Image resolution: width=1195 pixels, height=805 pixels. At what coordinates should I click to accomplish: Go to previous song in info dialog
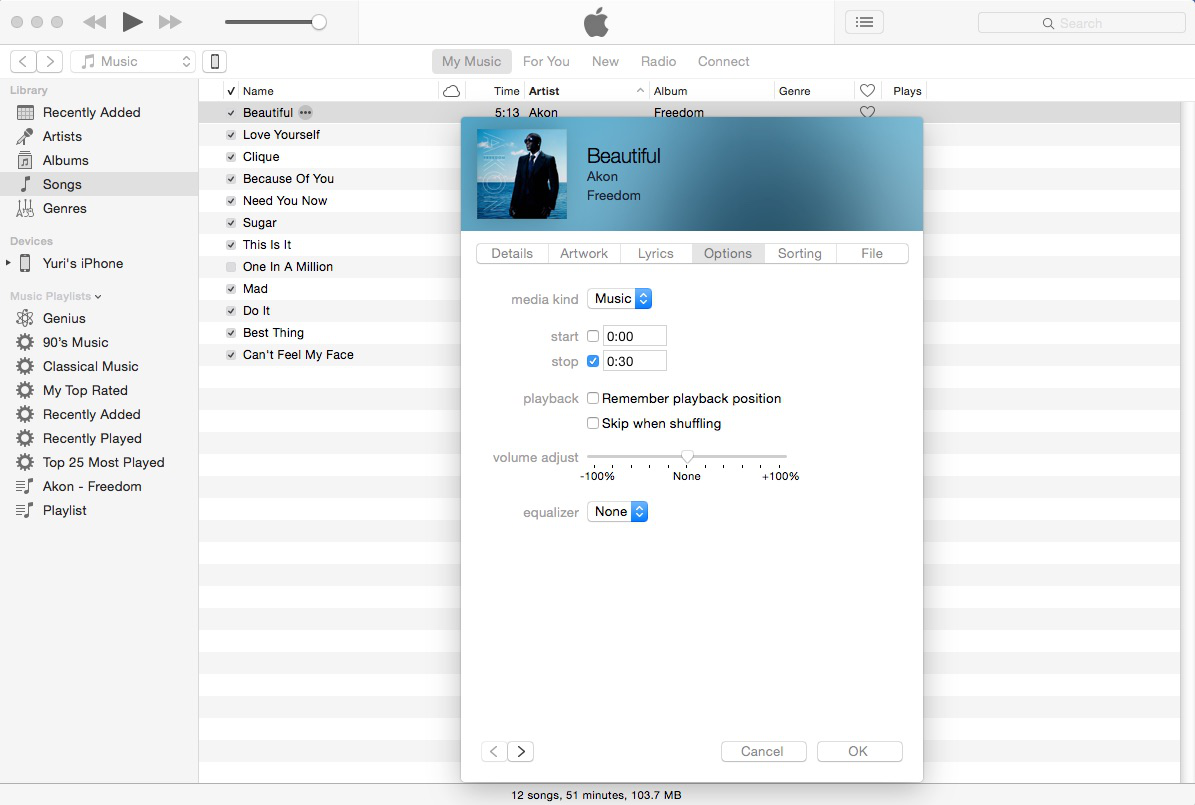tap(494, 752)
